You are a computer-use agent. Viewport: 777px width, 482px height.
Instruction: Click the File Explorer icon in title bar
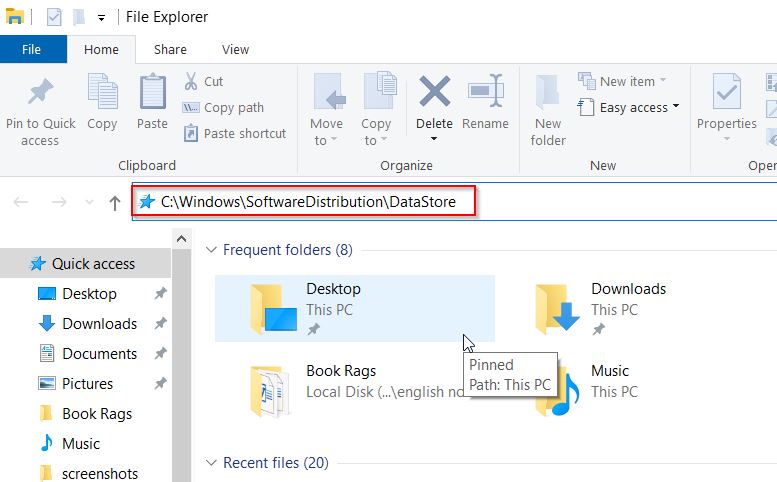pos(15,17)
